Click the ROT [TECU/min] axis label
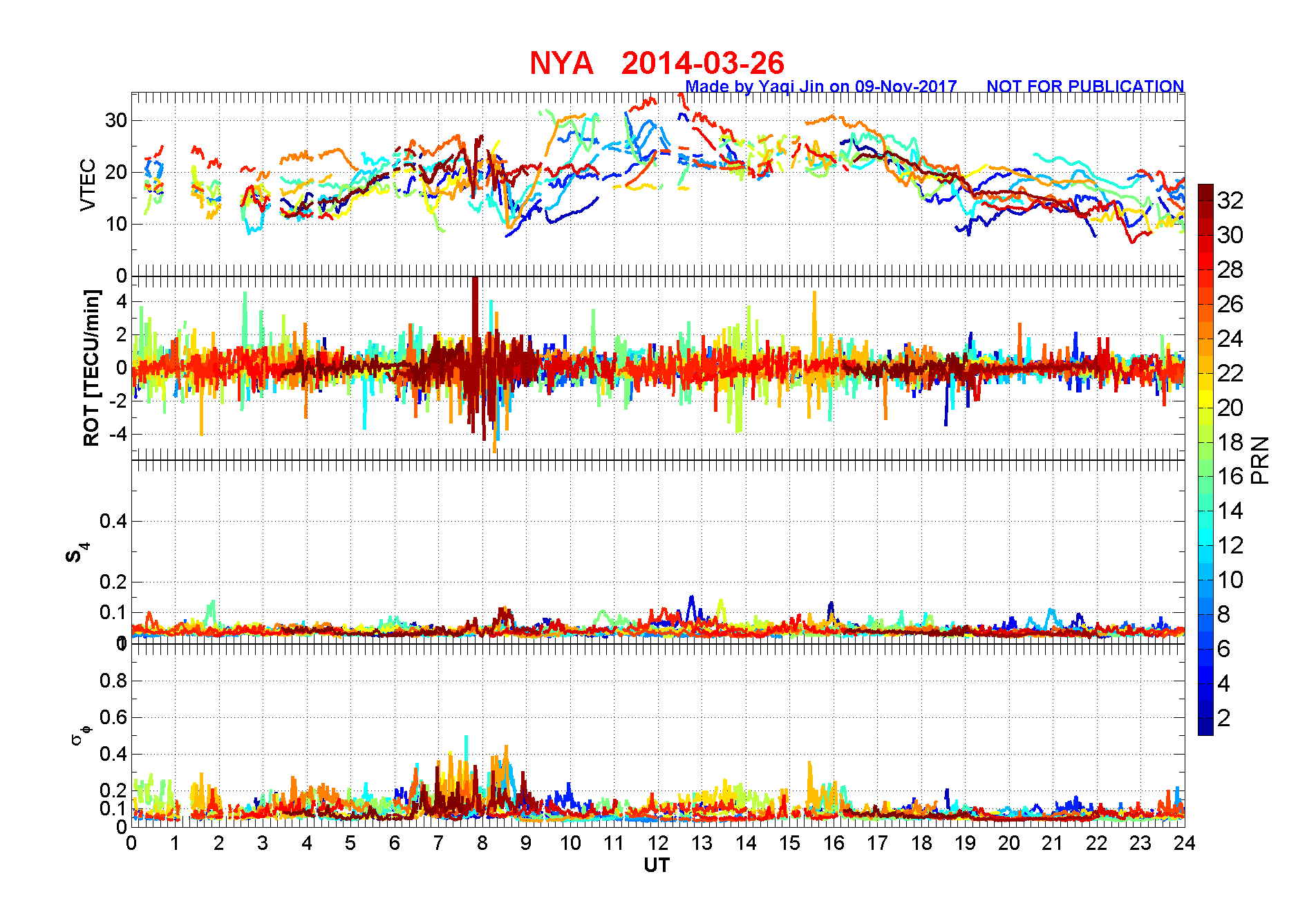This screenshot has height=919, width=1316. (91, 368)
